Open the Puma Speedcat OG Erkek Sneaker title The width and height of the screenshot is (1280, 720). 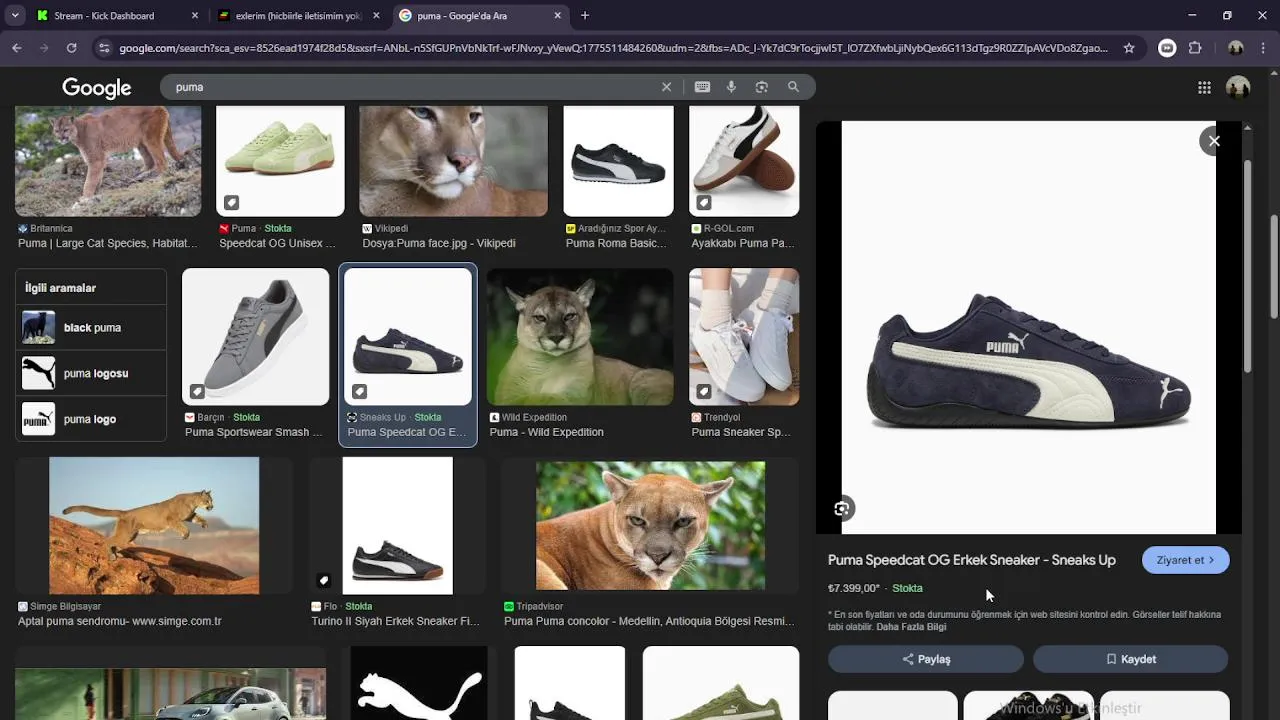pyautogui.click(x=972, y=560)
